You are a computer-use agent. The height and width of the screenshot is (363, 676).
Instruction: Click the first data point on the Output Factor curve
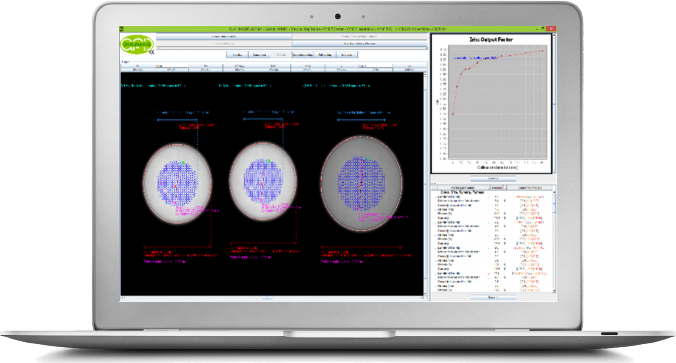coord(453,114)
